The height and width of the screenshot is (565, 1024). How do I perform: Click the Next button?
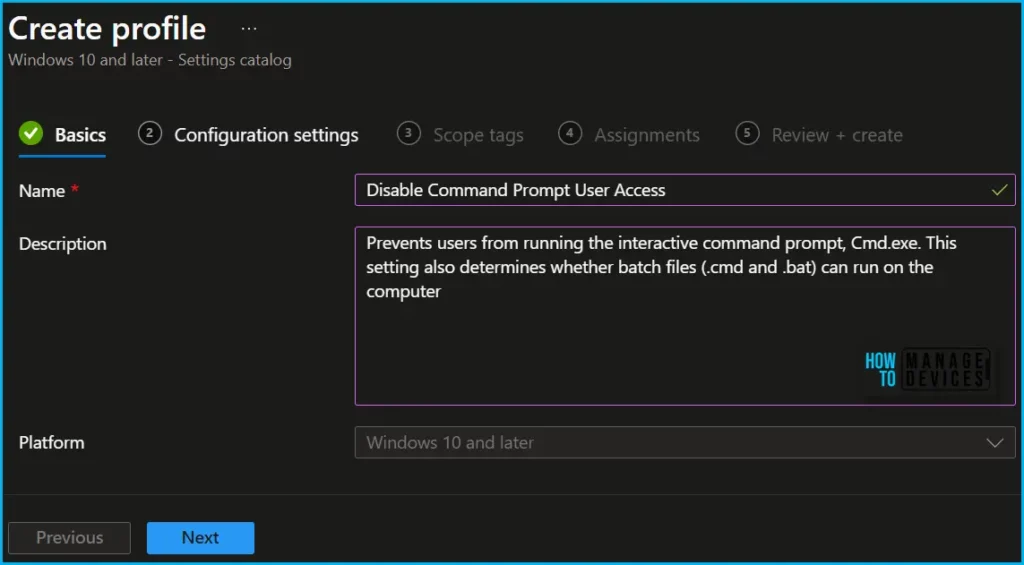tap(200, 538)
